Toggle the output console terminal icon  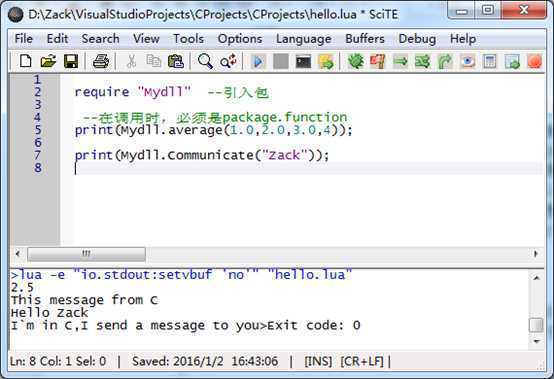point(303,61)
